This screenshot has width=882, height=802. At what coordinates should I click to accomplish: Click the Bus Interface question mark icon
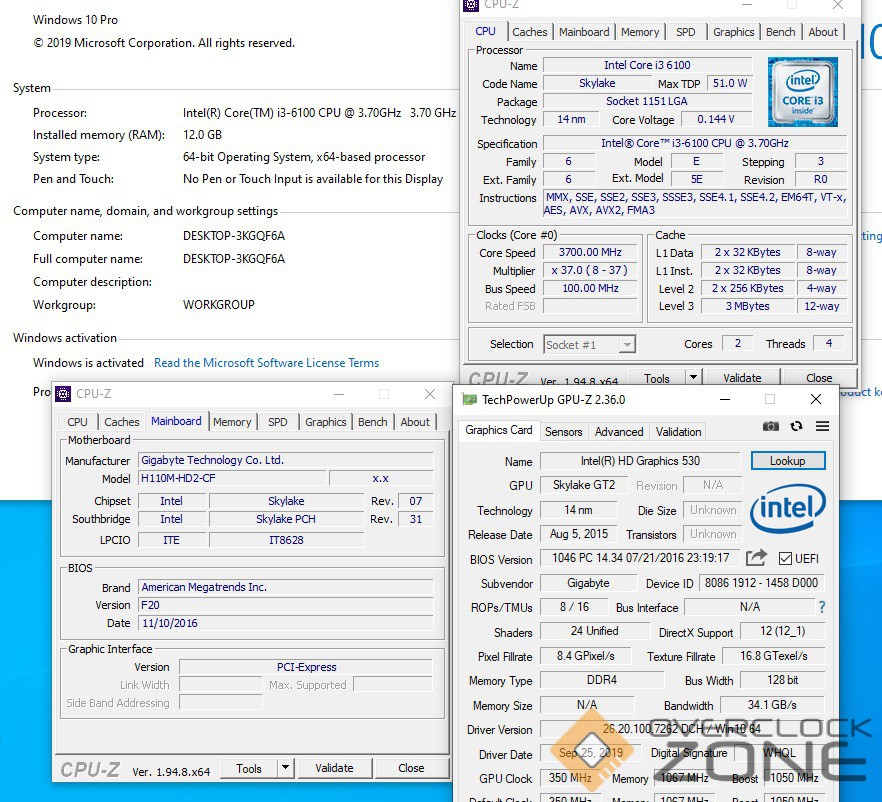pos(822,607)
